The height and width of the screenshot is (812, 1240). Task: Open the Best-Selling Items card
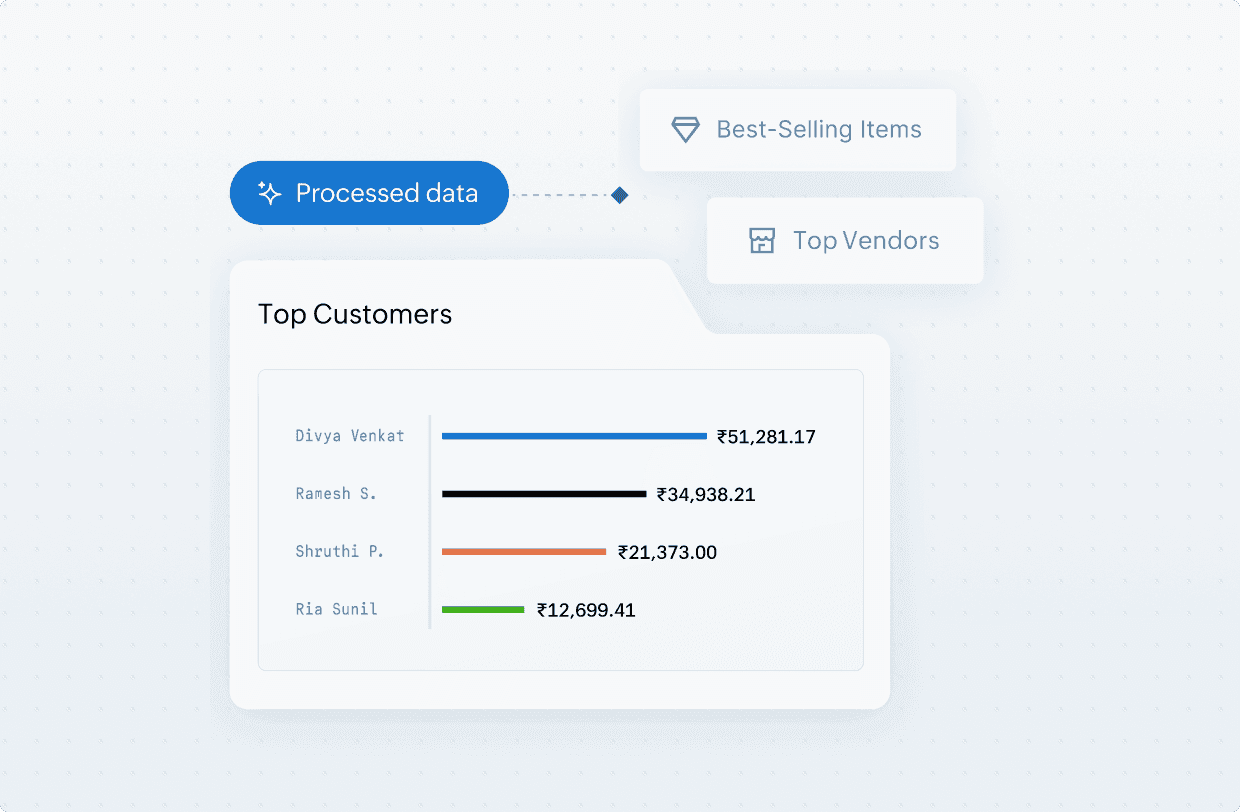798,130
